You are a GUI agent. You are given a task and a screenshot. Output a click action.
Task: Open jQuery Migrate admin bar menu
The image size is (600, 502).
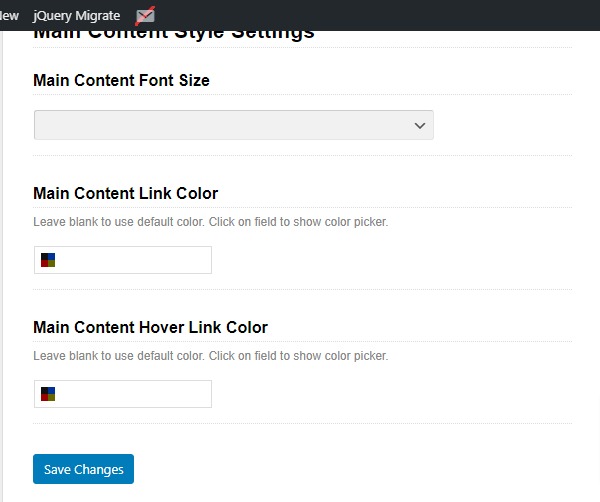[x=77, y=16]
